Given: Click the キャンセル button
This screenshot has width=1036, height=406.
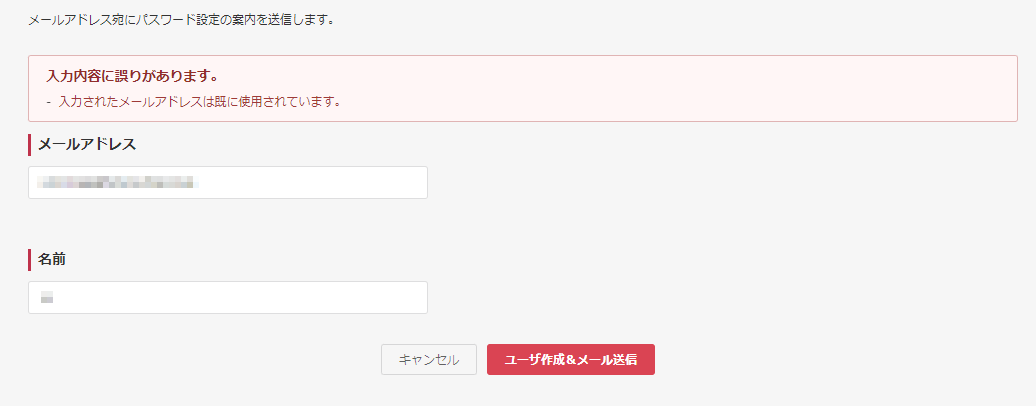Looking at the screenshot, I should [x=429, y=360].
